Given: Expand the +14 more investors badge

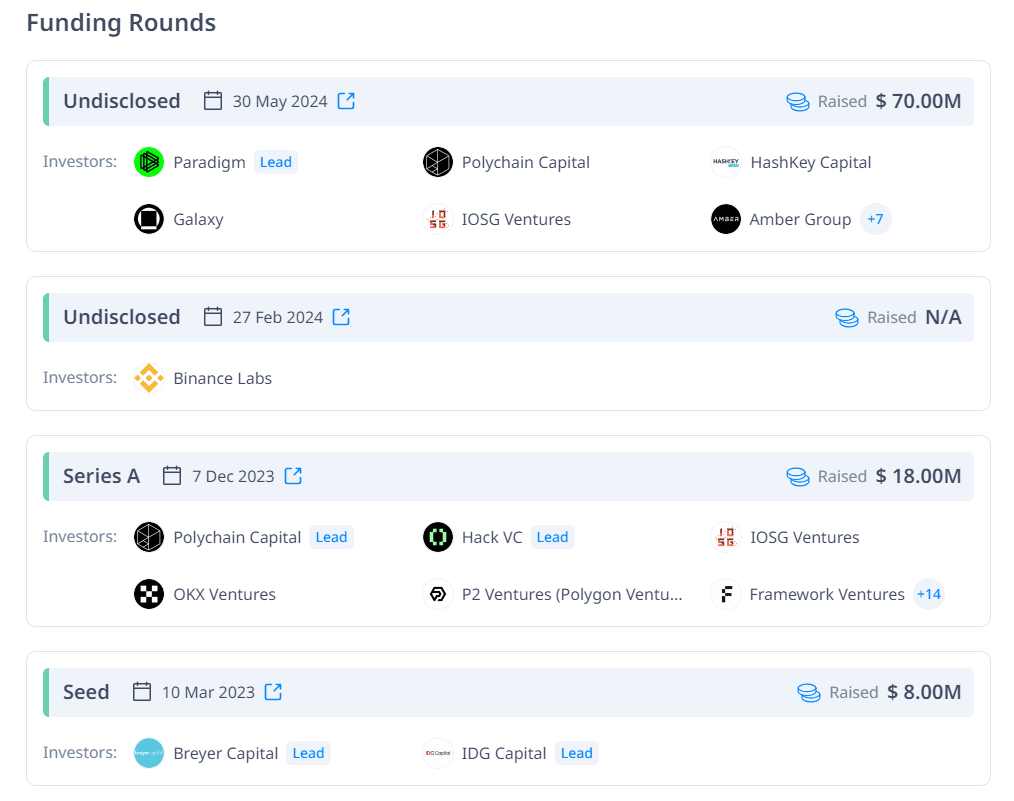Looking at the screenshot, I should coord(928,594).
